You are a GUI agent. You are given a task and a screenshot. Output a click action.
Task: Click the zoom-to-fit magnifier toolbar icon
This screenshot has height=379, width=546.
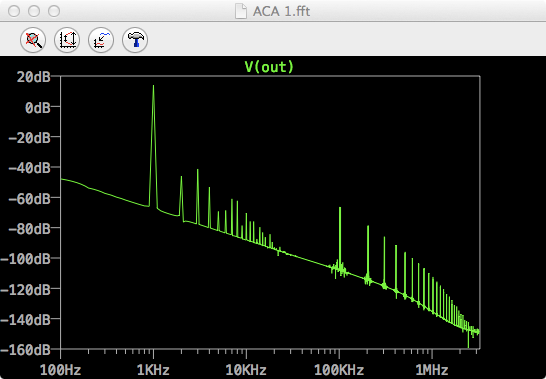point(33,40)
